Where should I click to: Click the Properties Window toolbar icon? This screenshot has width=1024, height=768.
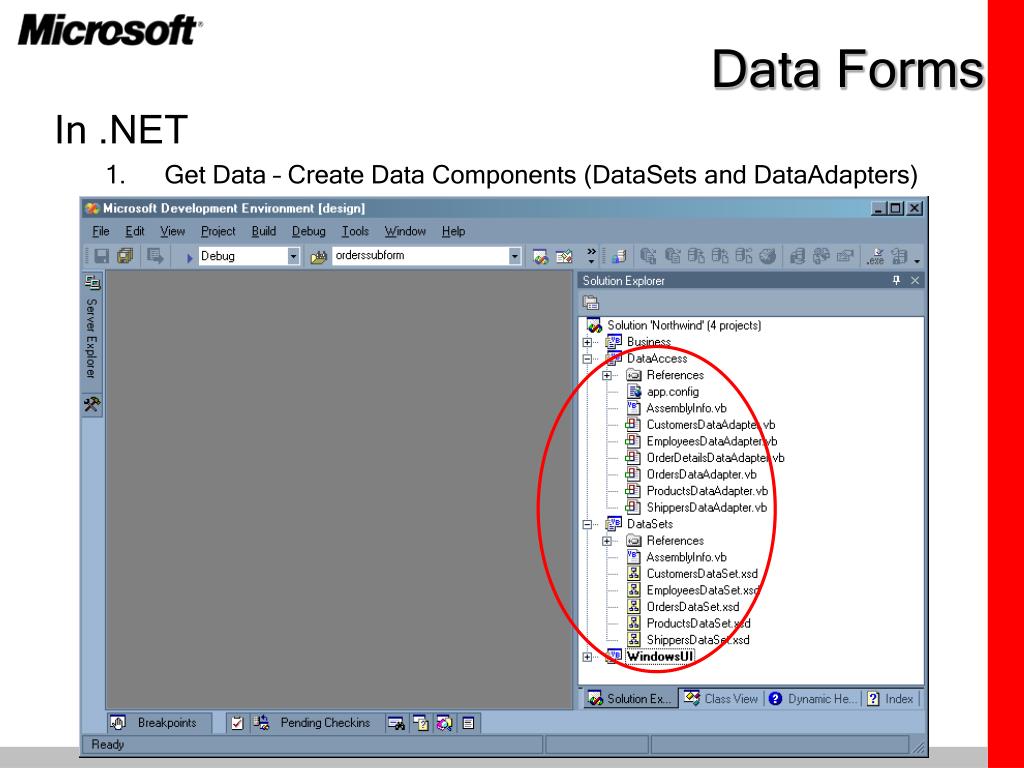point(564,257)
